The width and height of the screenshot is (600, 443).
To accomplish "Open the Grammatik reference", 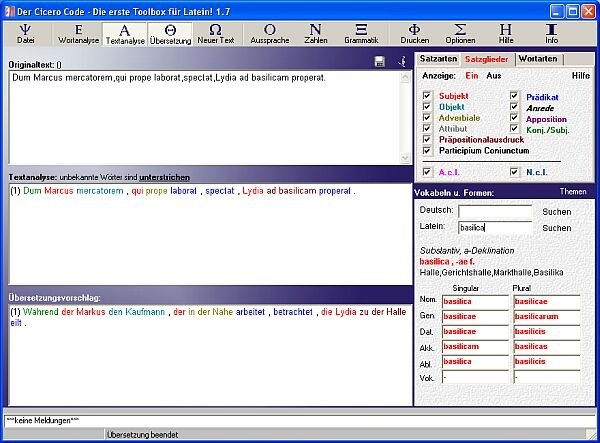I will [360, 34].
